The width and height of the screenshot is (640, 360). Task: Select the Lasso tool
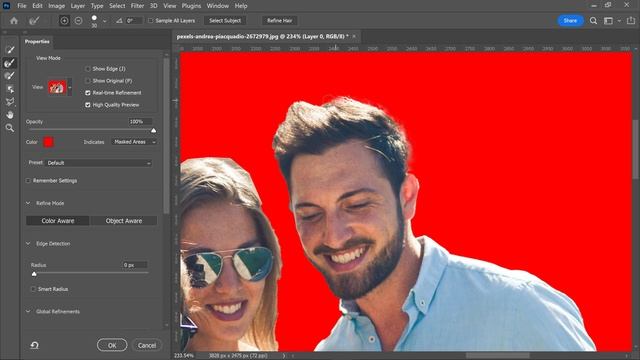point(10,102)
